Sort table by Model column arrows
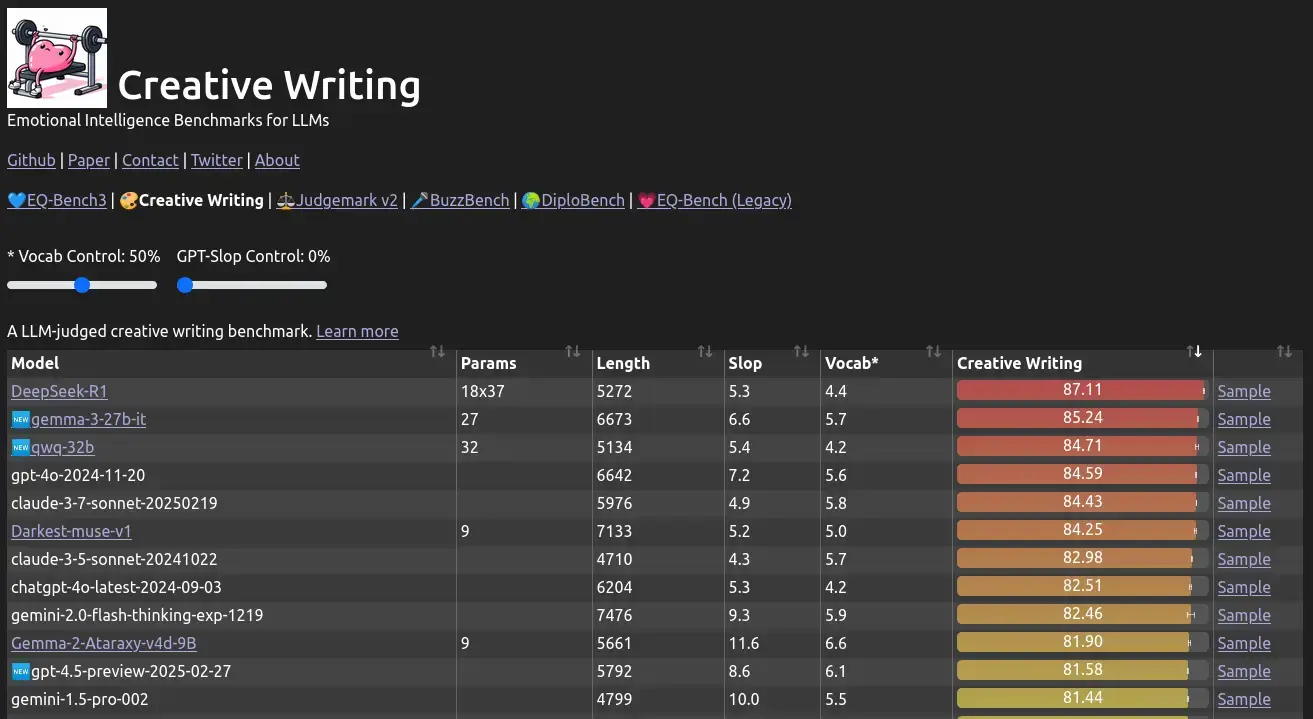1313x719 pixels. point(437,351)
